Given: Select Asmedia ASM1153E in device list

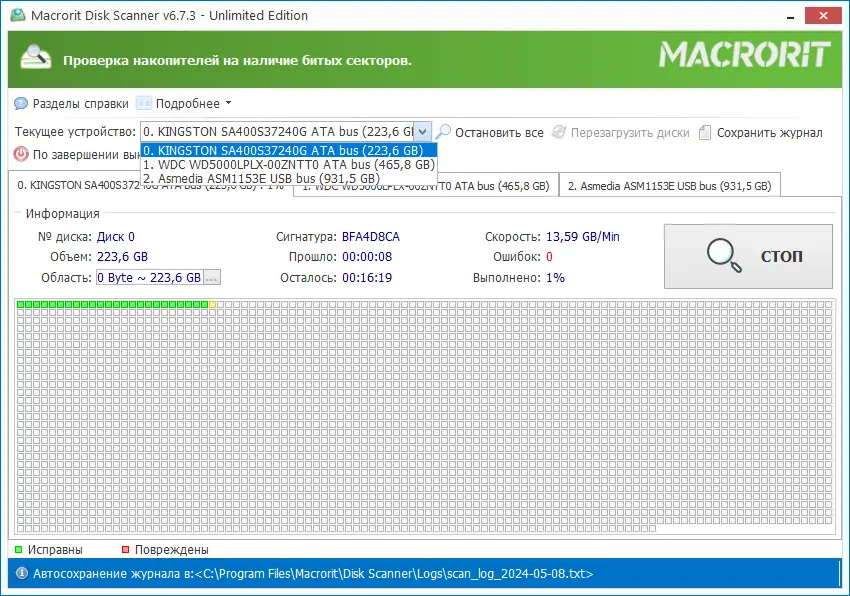Looking at the screenshot, I should 288,178.
